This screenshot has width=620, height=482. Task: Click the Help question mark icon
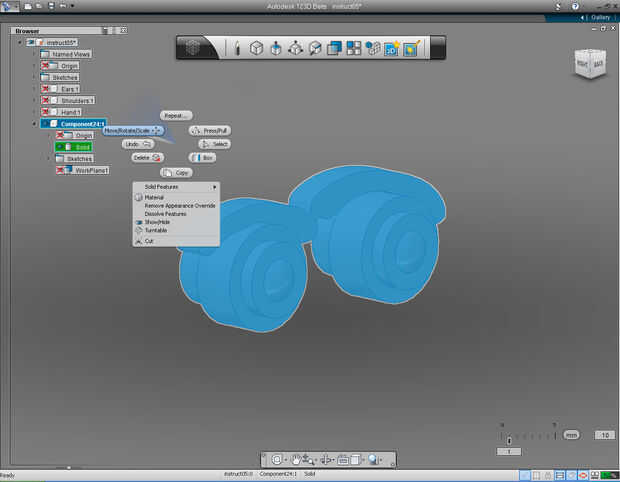point(575,6)
